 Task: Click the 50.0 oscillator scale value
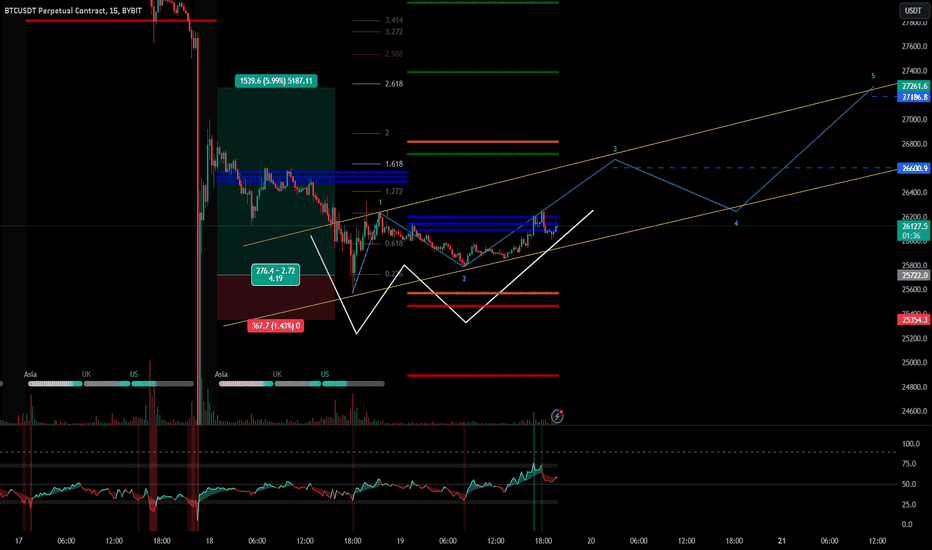point(909,485)
